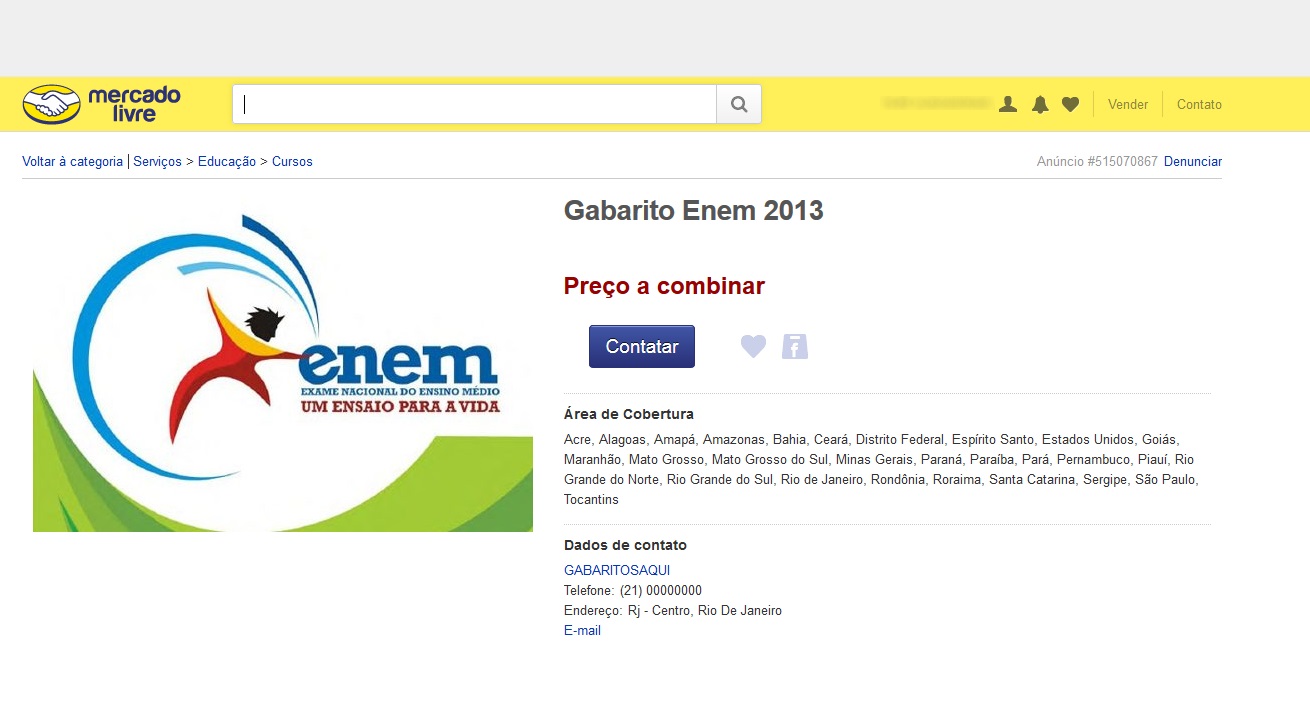This screenshot has width=1310, height=701.
Task: Click Voltar à categoria link
Action: tap(72, 161)
